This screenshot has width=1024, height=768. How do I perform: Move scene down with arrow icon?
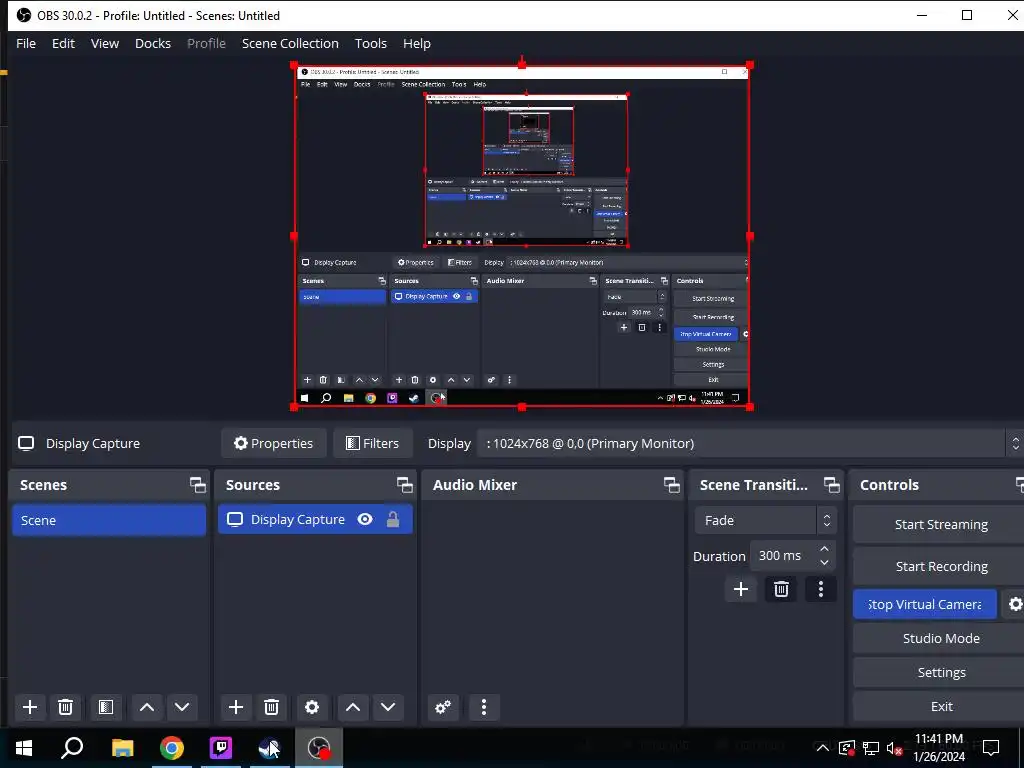[x=182, y=707]
